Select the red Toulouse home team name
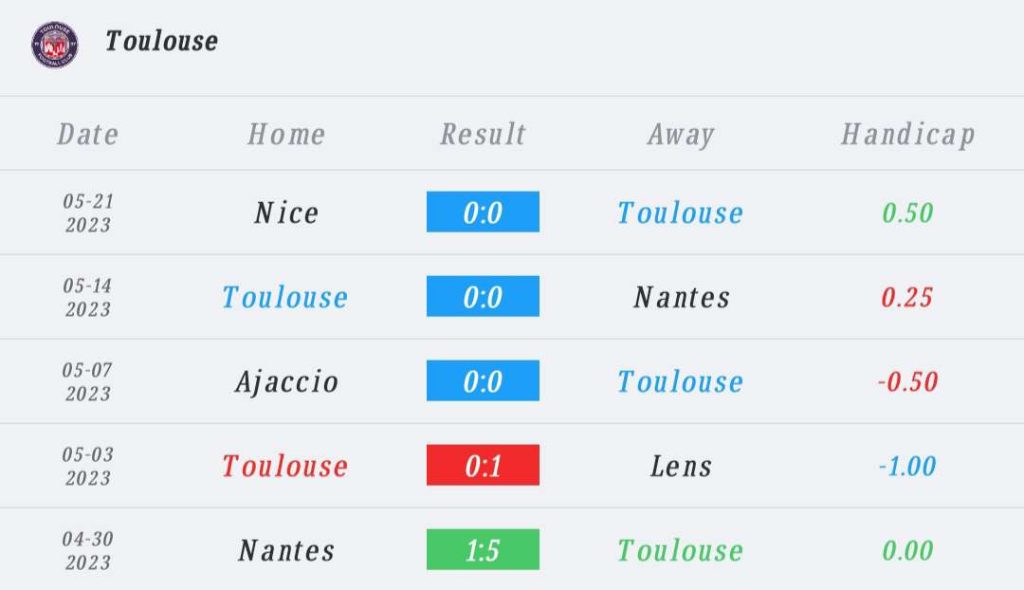 (x=285, y=465)
